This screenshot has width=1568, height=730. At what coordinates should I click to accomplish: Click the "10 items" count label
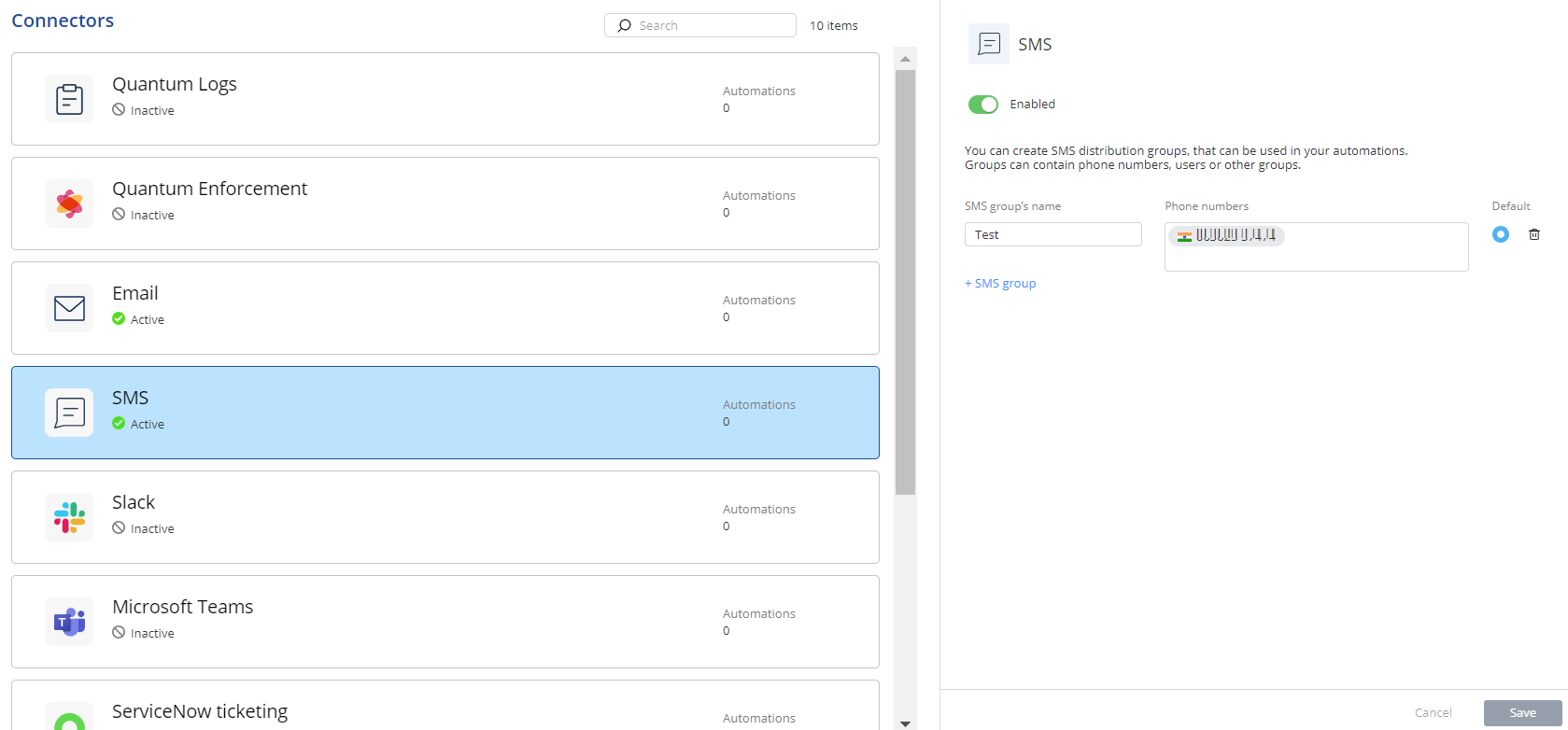[x=834, y=25]
